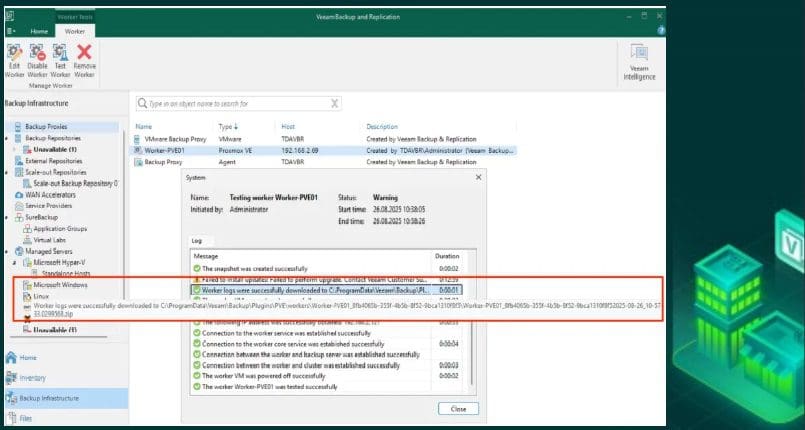Select the Log tab in System dialog
This screenshot has height=430, width=805.
pyautogui.click(x=197, y=241)
